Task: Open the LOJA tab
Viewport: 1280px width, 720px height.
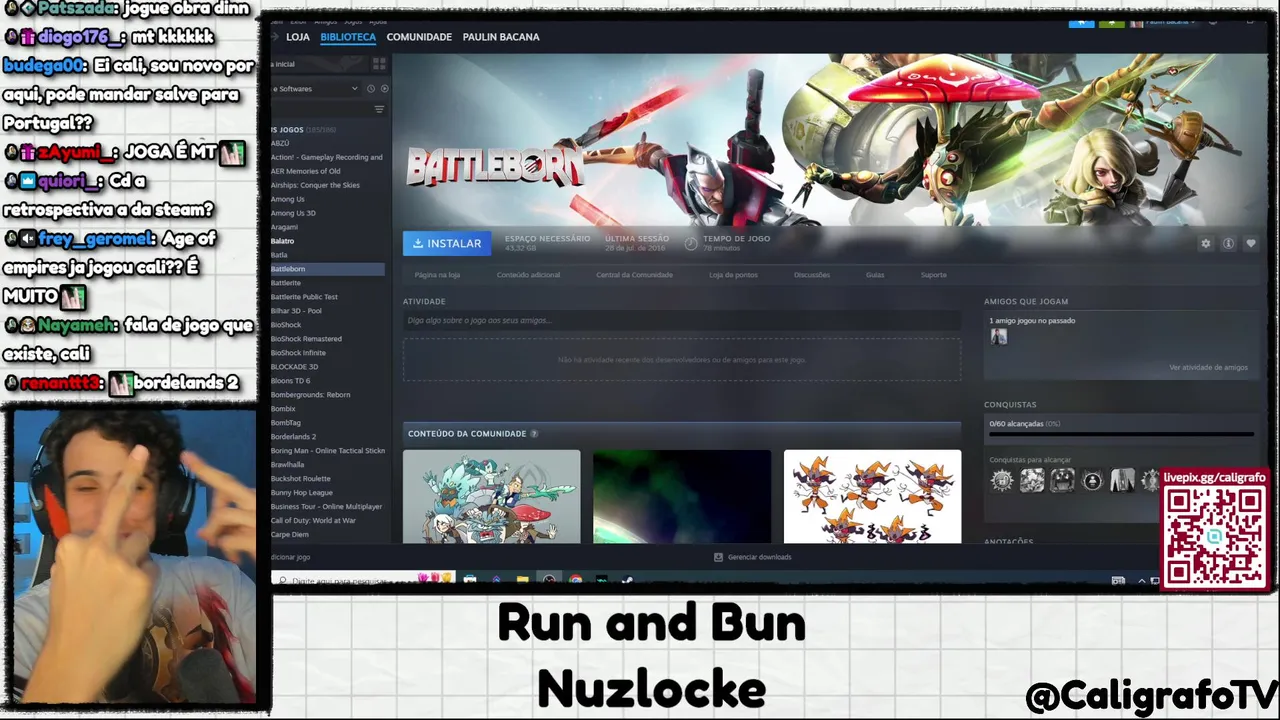Action: pyautogui.click(x=298, y=37)
